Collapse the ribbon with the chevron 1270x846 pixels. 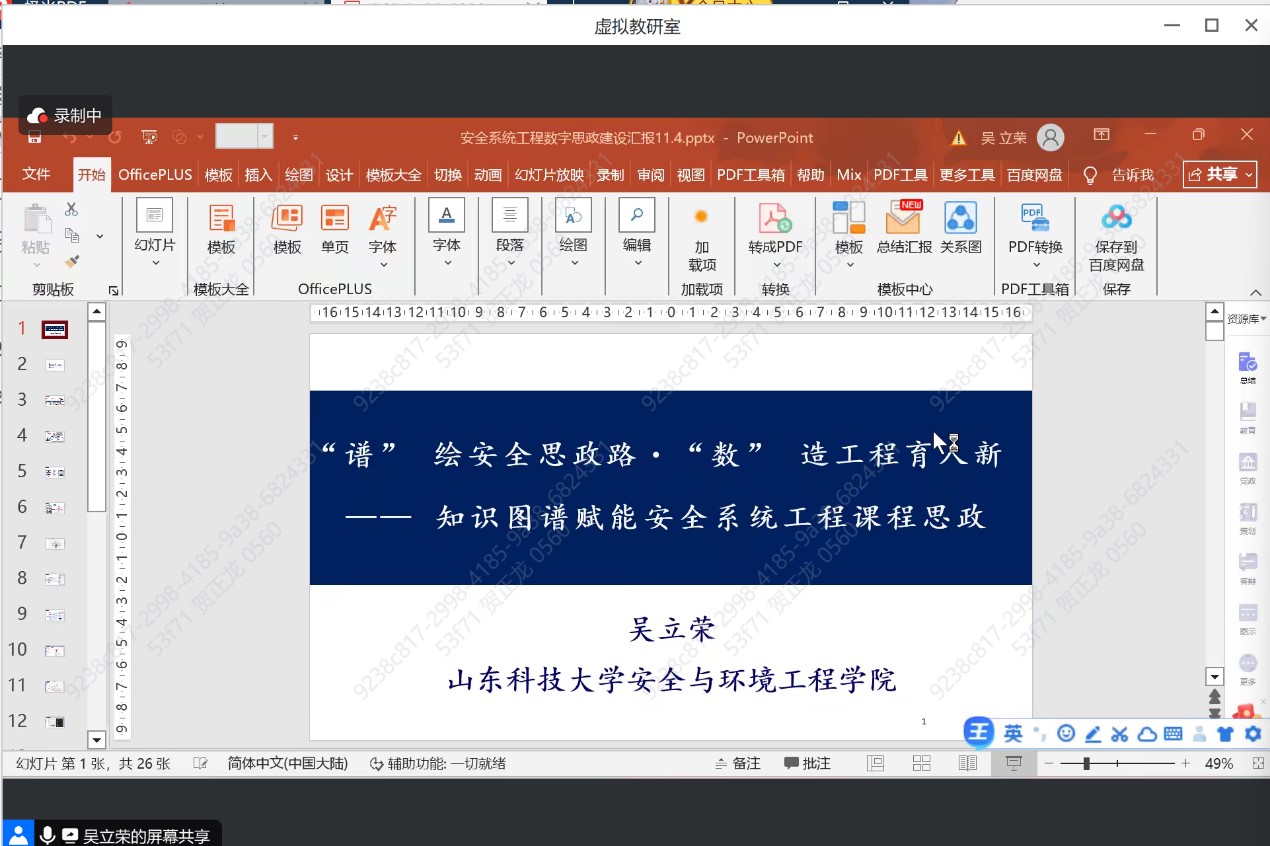pyautogui.click(x=1256, y=291)
